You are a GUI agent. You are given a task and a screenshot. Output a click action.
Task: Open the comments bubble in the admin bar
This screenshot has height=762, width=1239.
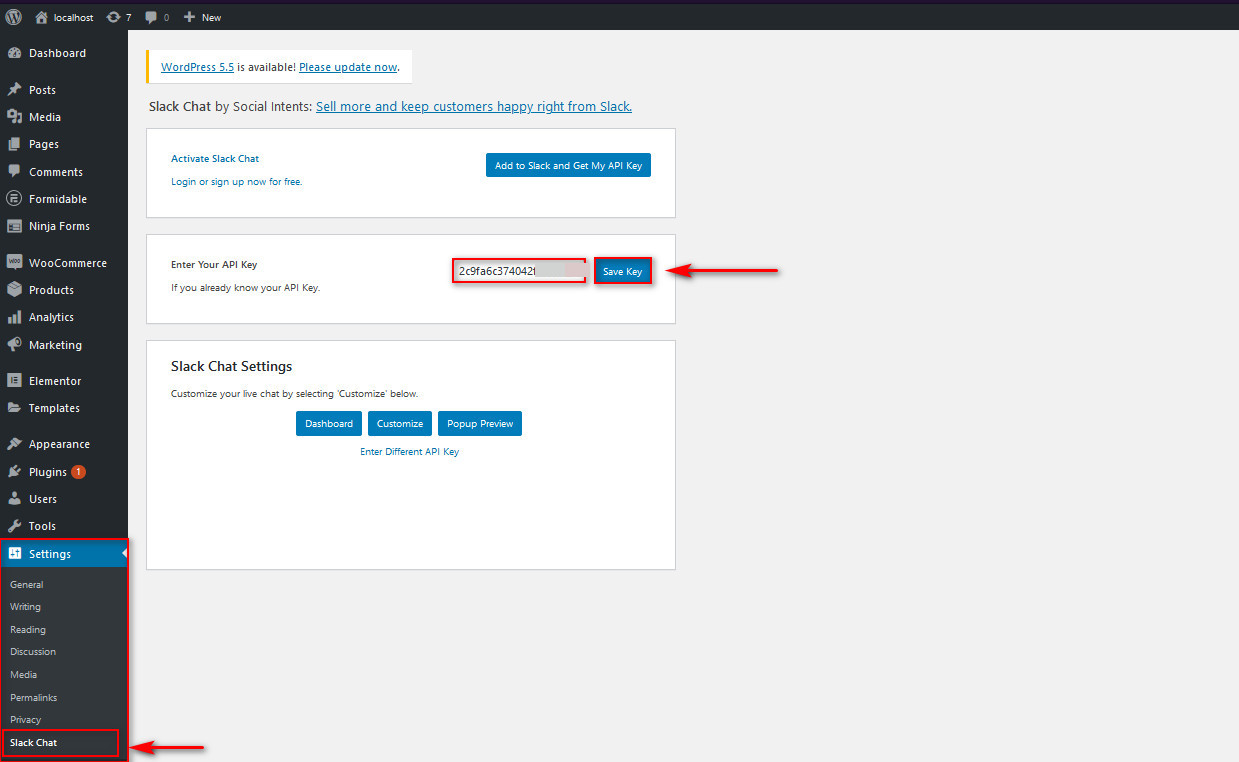[x=150, y=17]
